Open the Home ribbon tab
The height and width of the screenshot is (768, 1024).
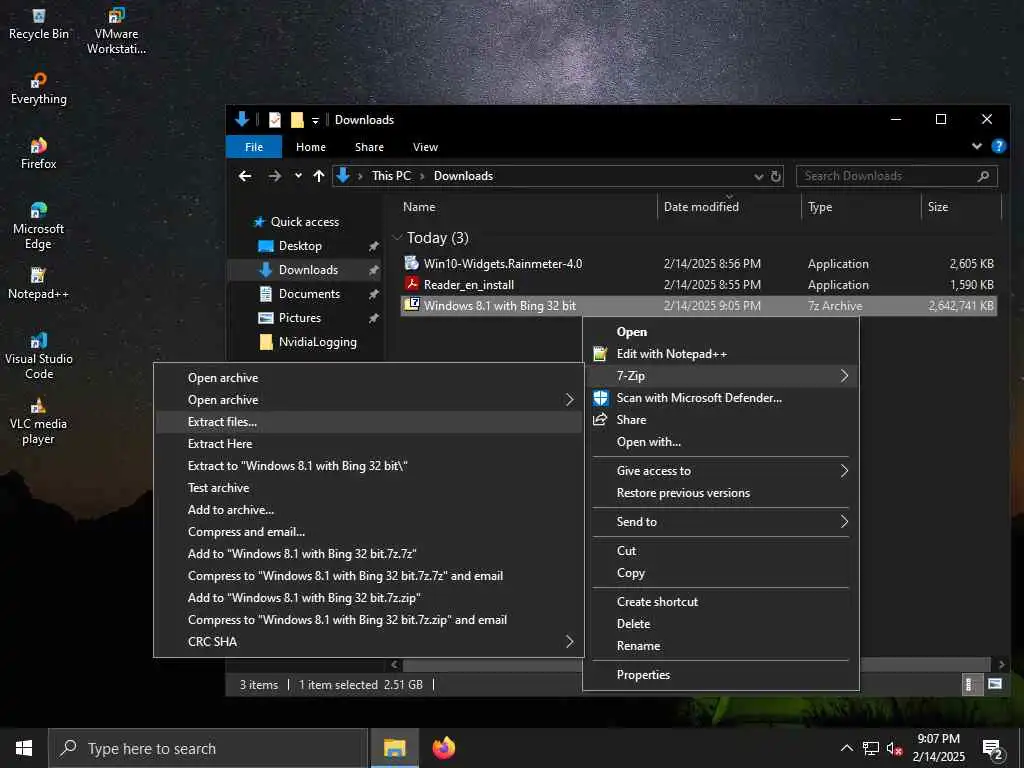pos(311,147)
